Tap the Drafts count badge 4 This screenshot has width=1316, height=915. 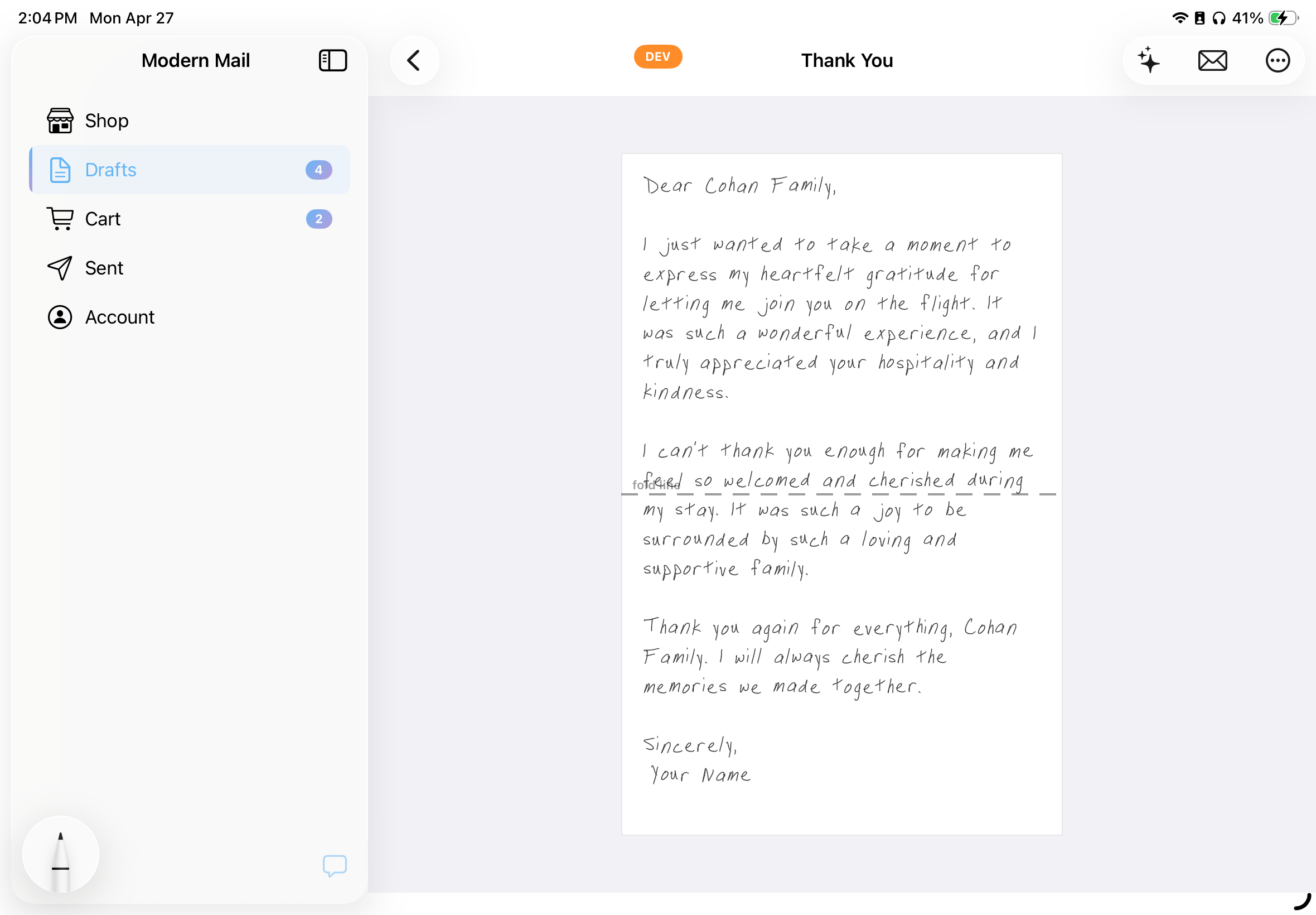click(318, 170)
